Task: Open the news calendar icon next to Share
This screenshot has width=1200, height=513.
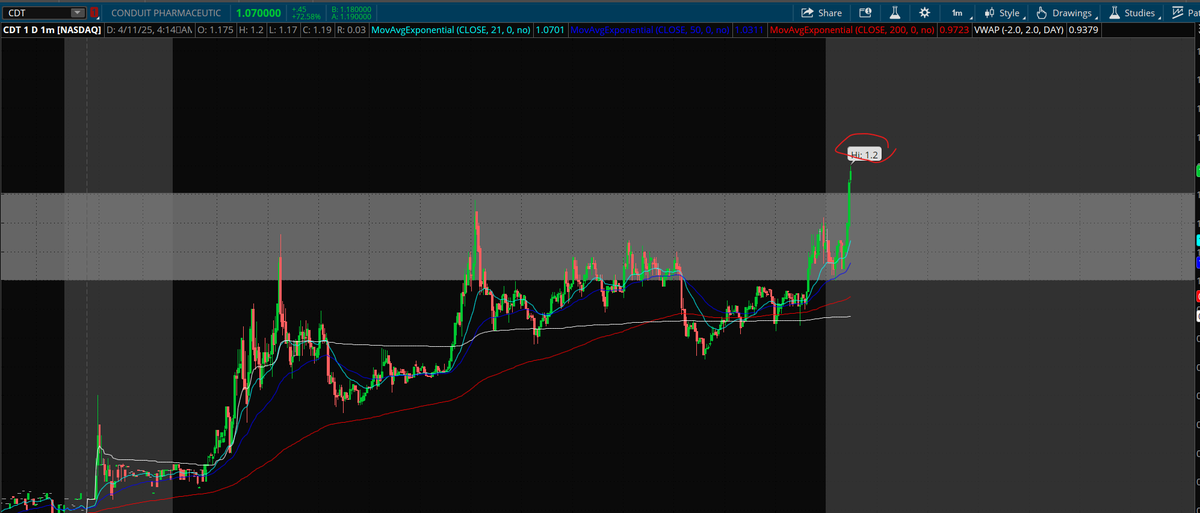Action: coord(866,13)
